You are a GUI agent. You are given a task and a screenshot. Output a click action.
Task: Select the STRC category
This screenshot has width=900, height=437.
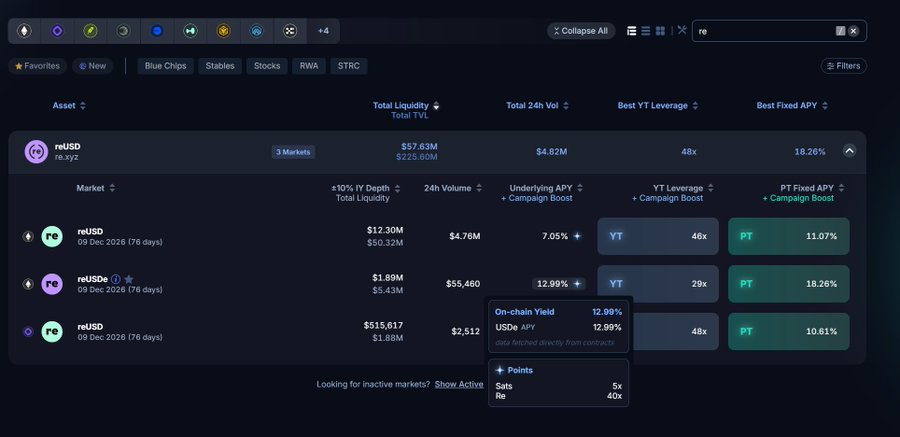[348, 66]
